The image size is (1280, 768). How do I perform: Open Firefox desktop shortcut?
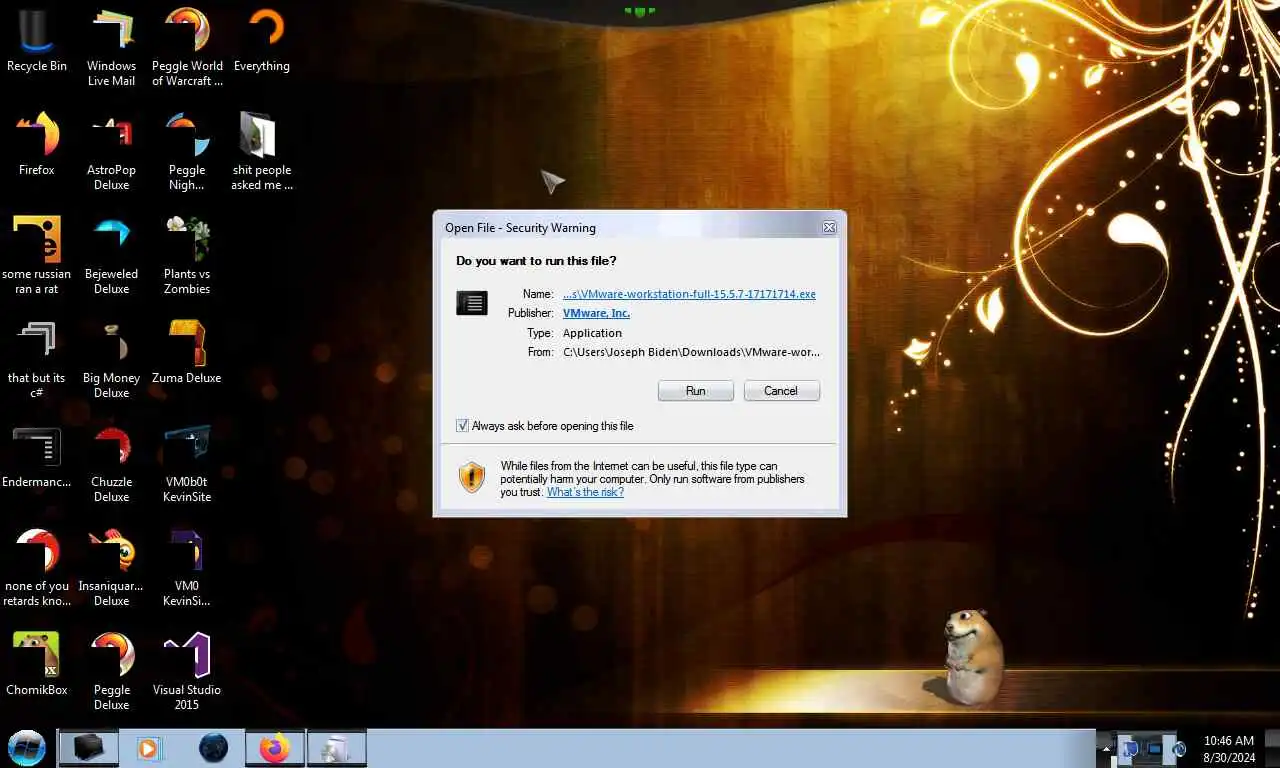pyautogui.click(x=37, y=144)
